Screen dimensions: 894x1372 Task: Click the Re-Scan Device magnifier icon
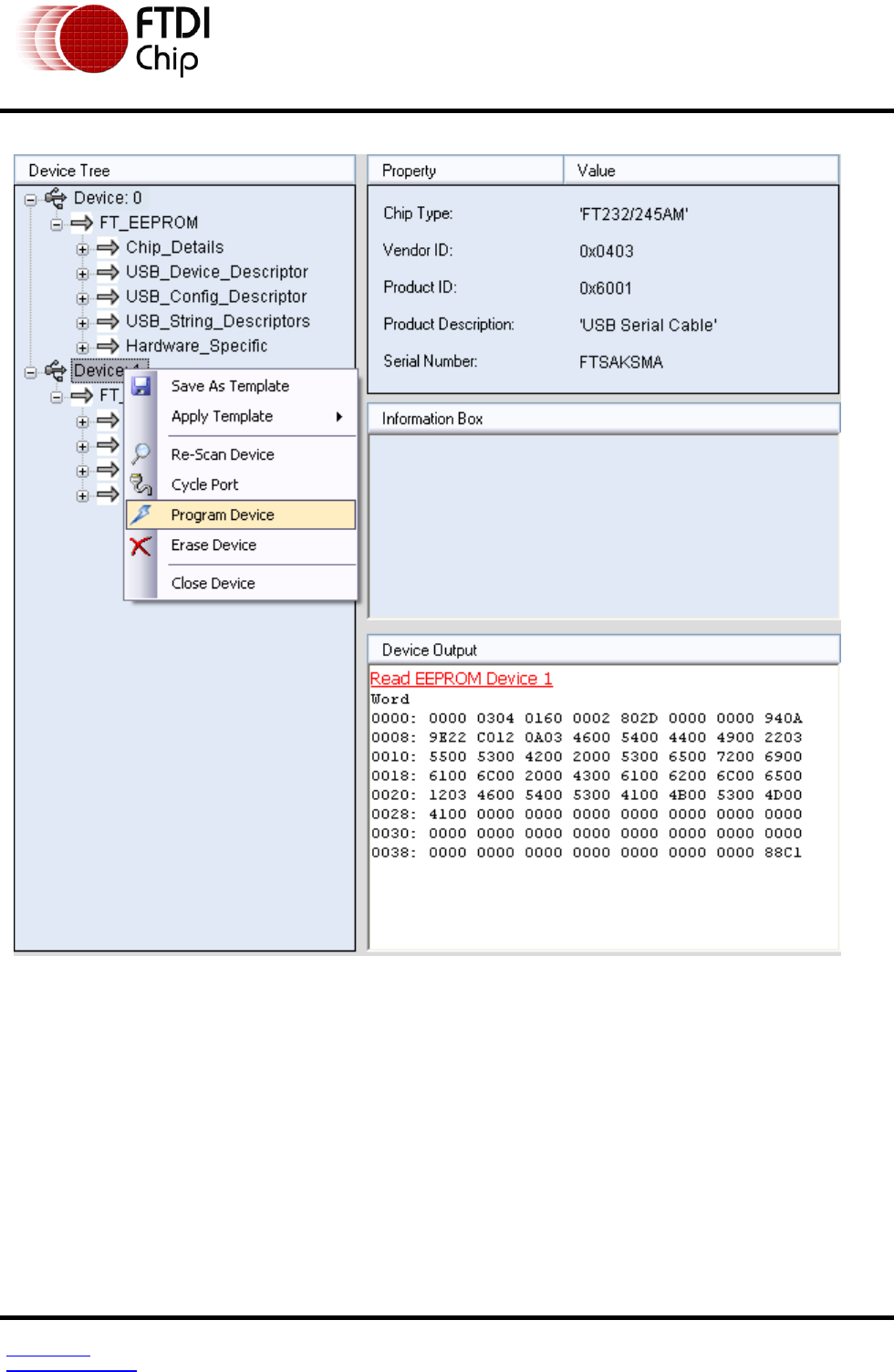coord(141,453)
